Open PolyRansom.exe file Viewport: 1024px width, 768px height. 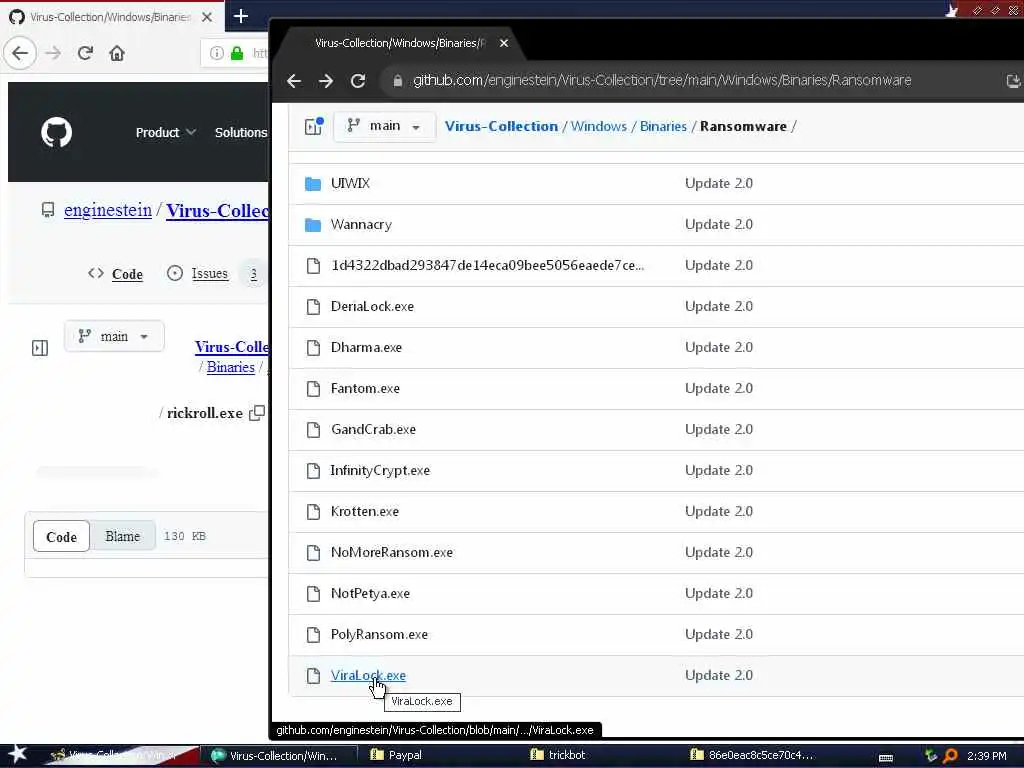coord(379,635)
